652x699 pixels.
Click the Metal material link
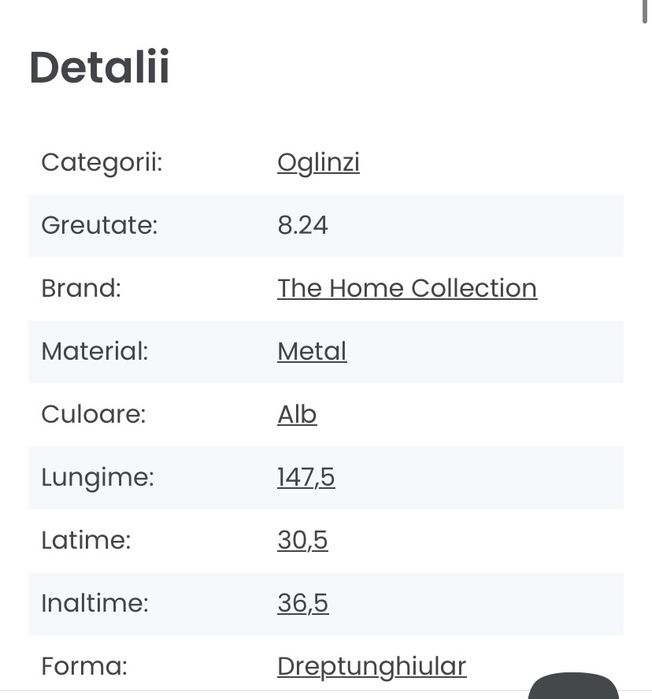[x=311, y=351]
